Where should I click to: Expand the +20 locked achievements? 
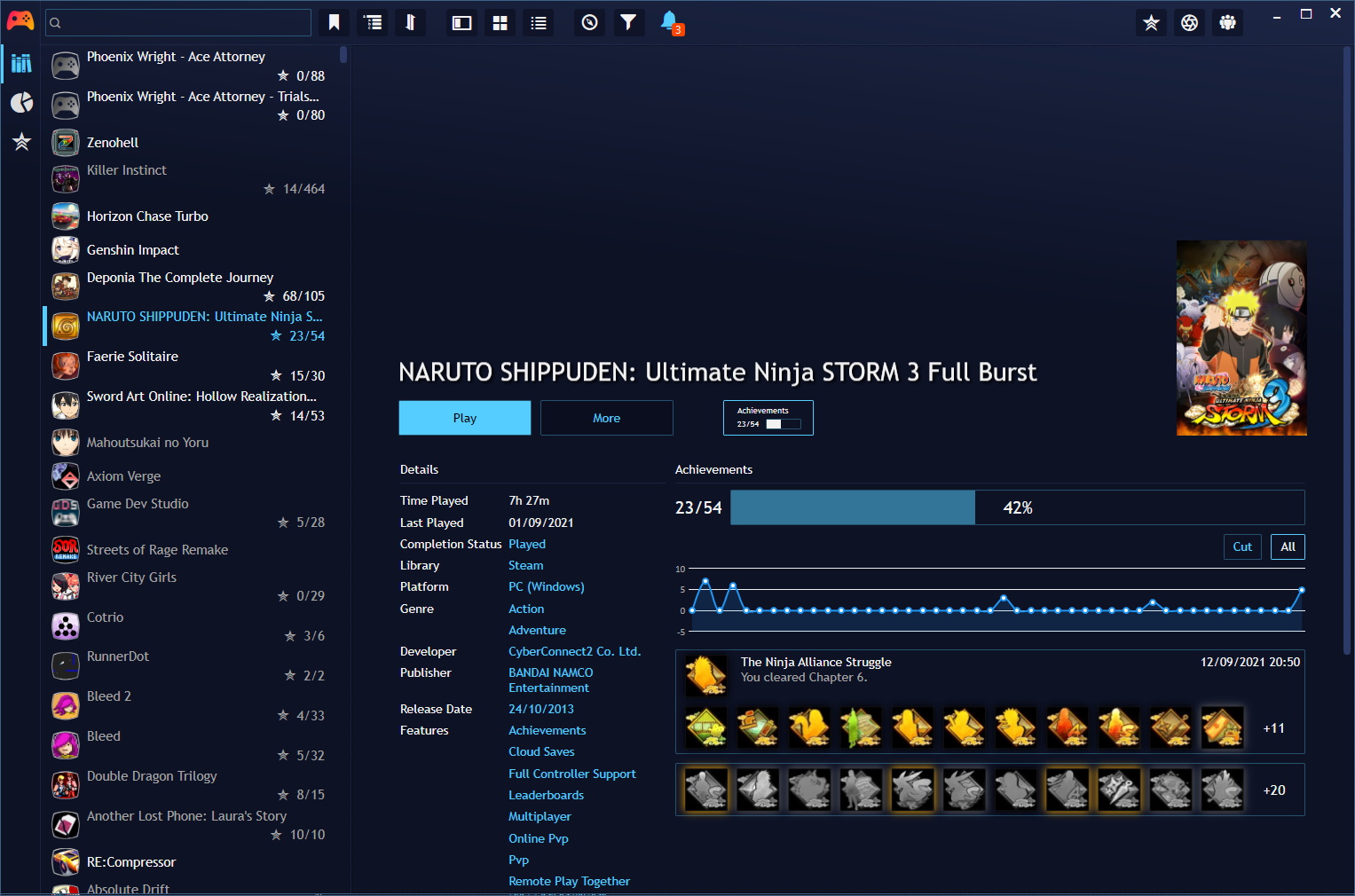[x=1274, y=790]
